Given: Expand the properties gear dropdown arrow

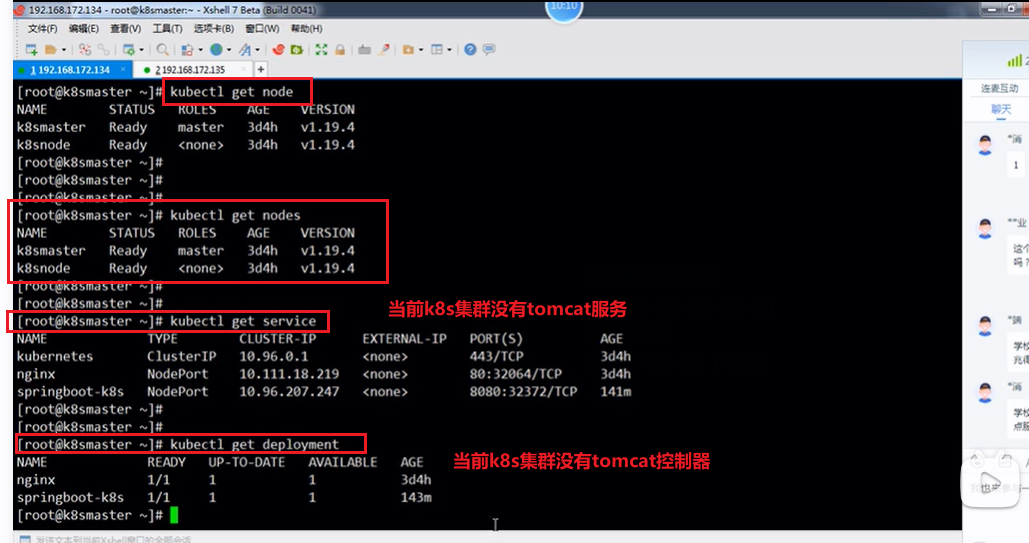Looking at the screenshot, I should [x=141, y=49].
